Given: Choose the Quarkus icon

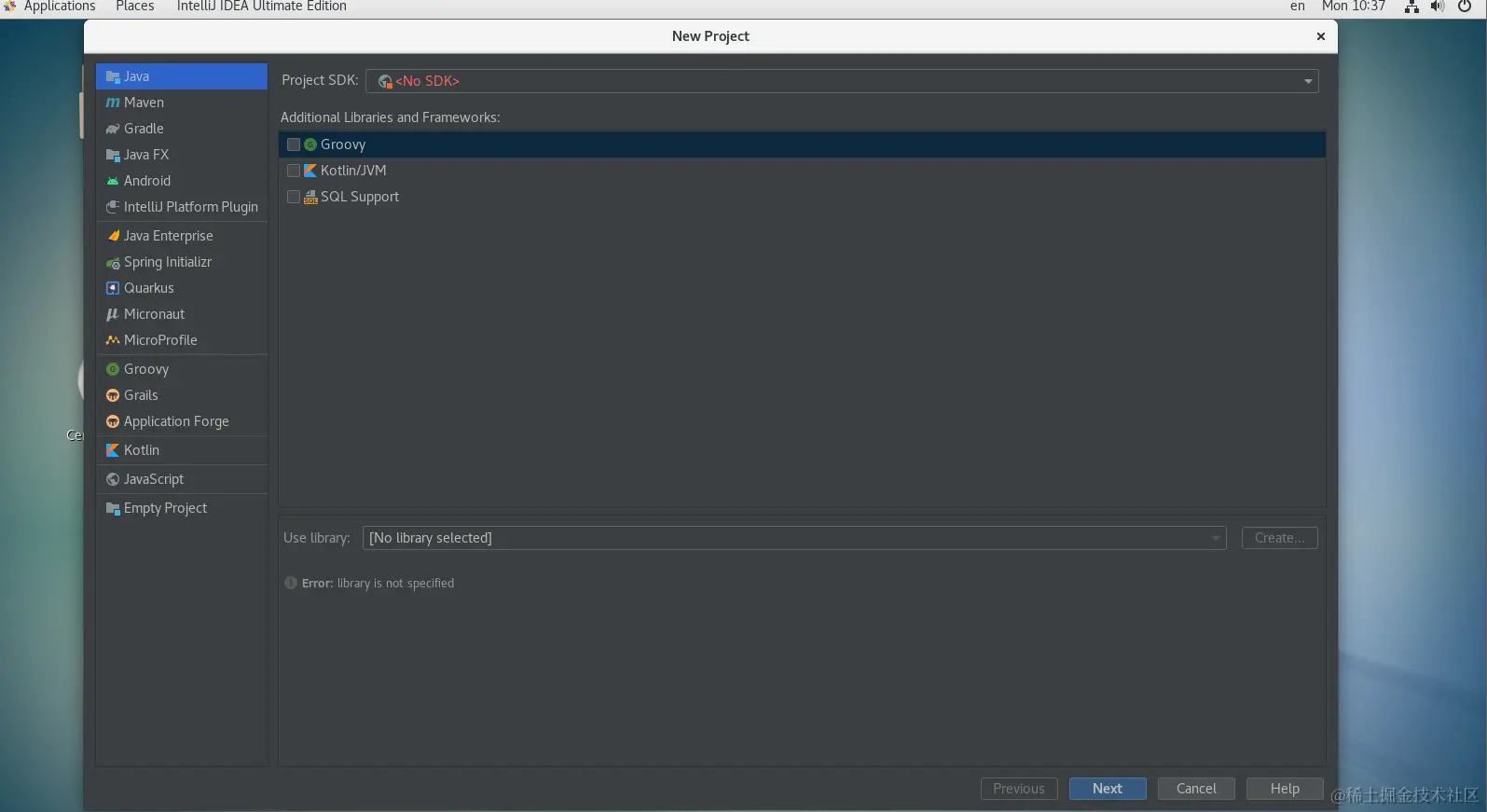Looking at the screenshot, I should click(113, 288).
